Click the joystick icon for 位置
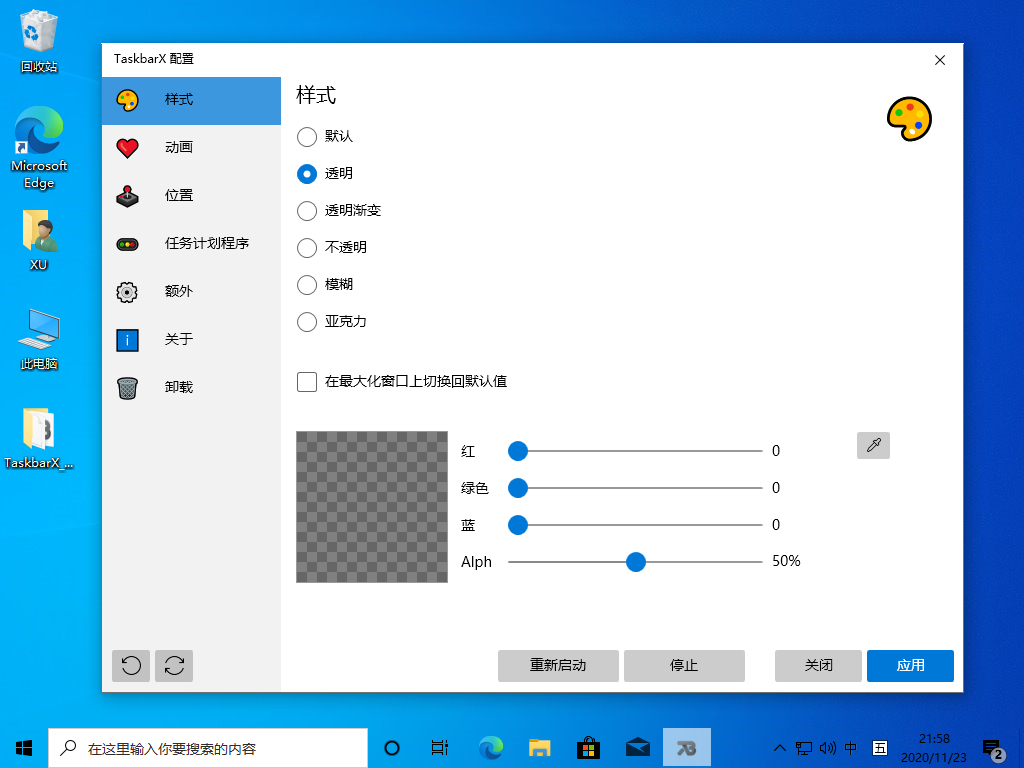Viewport: 1024px width, 768px height. tap(128, 195)
